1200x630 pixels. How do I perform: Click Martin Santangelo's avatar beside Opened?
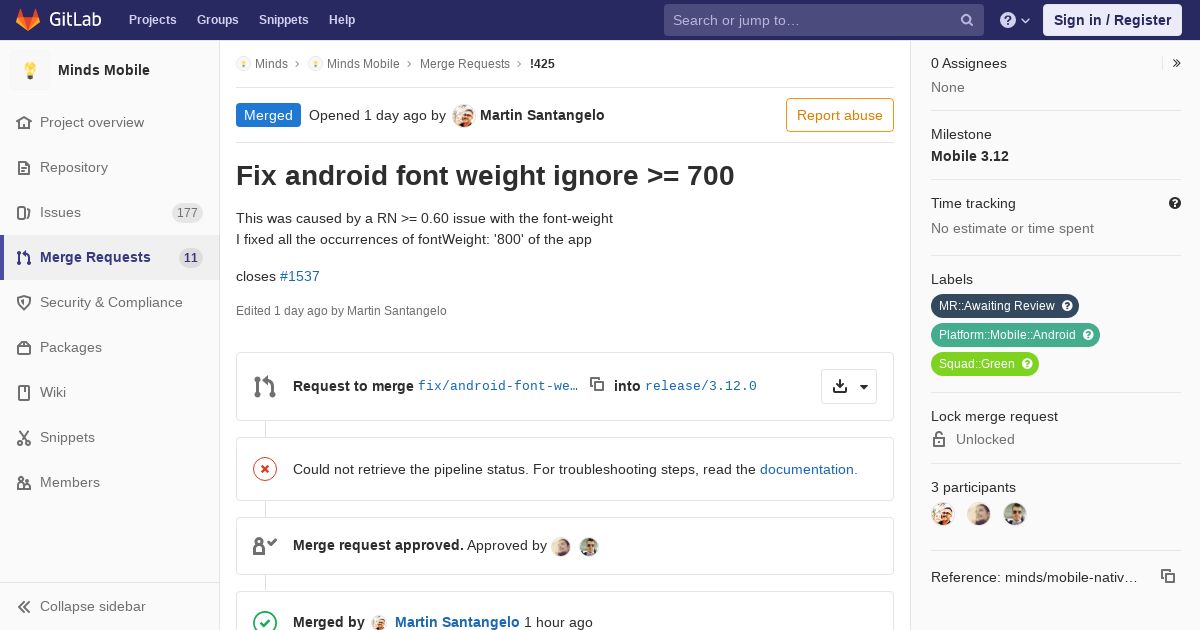(x=463, y=115)
